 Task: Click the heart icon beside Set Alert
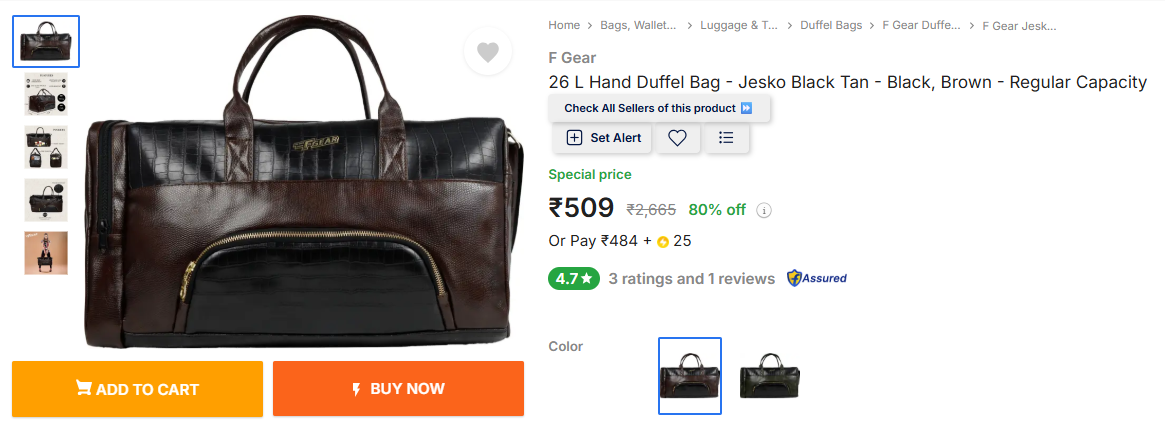point(677,137)
